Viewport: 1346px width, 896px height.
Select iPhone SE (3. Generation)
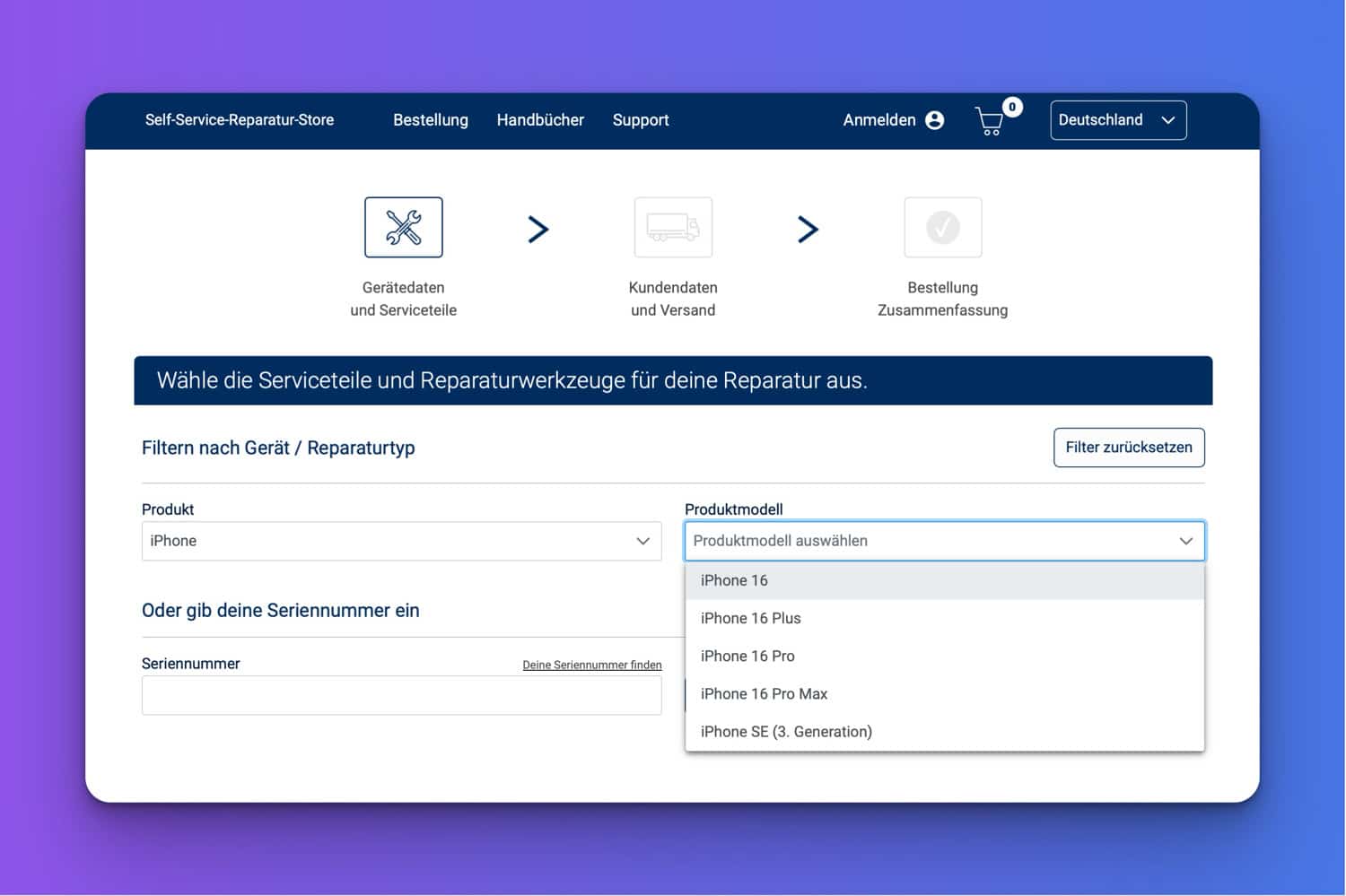945,731
